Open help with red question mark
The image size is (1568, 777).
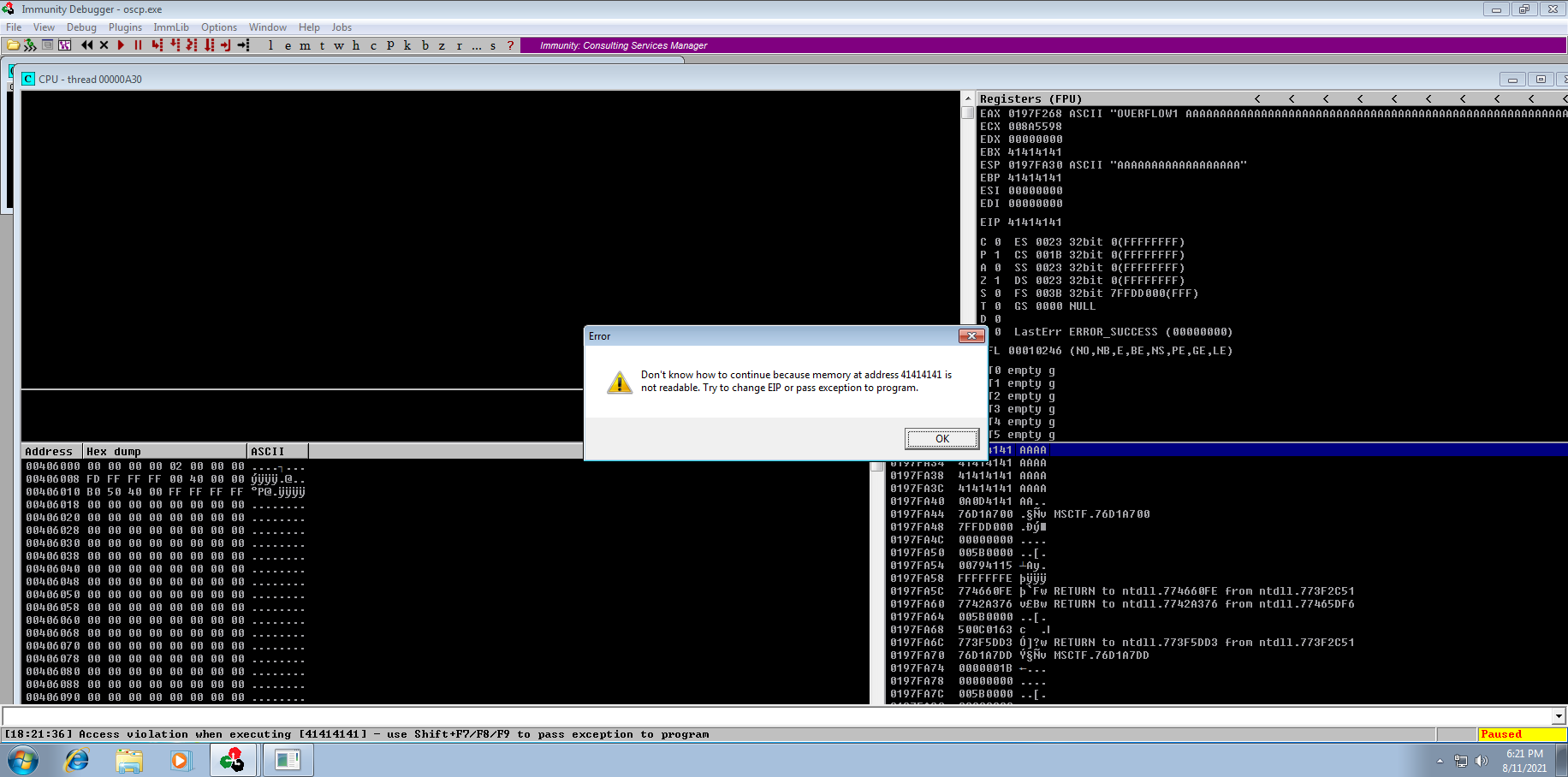[x=510, y=45]
